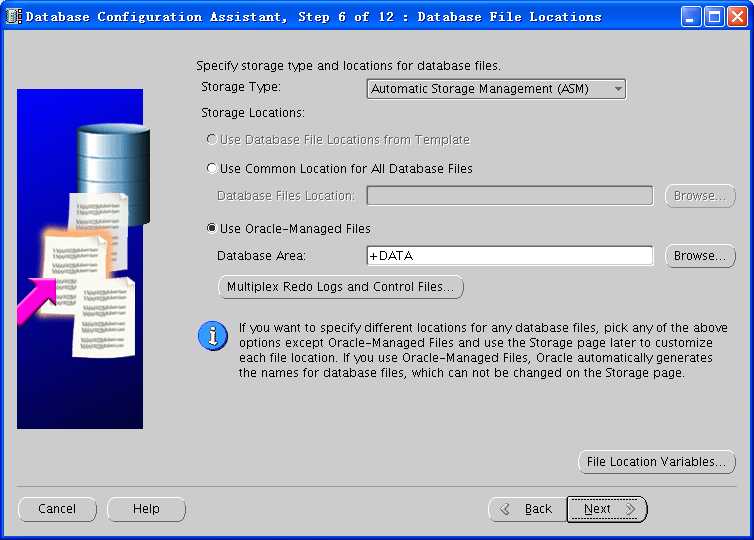
Task: Click the 'Storage Type:' label
Action: click(240, 87)
